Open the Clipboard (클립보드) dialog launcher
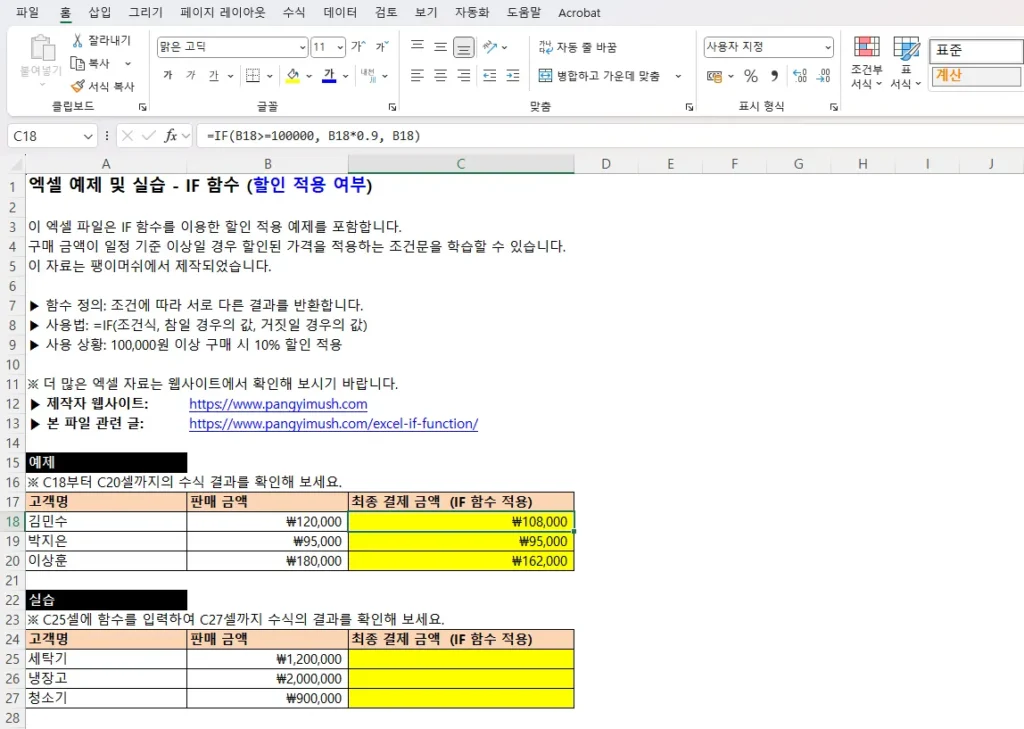The width and height of the screenshot is (1024, 729). point(142,106)
